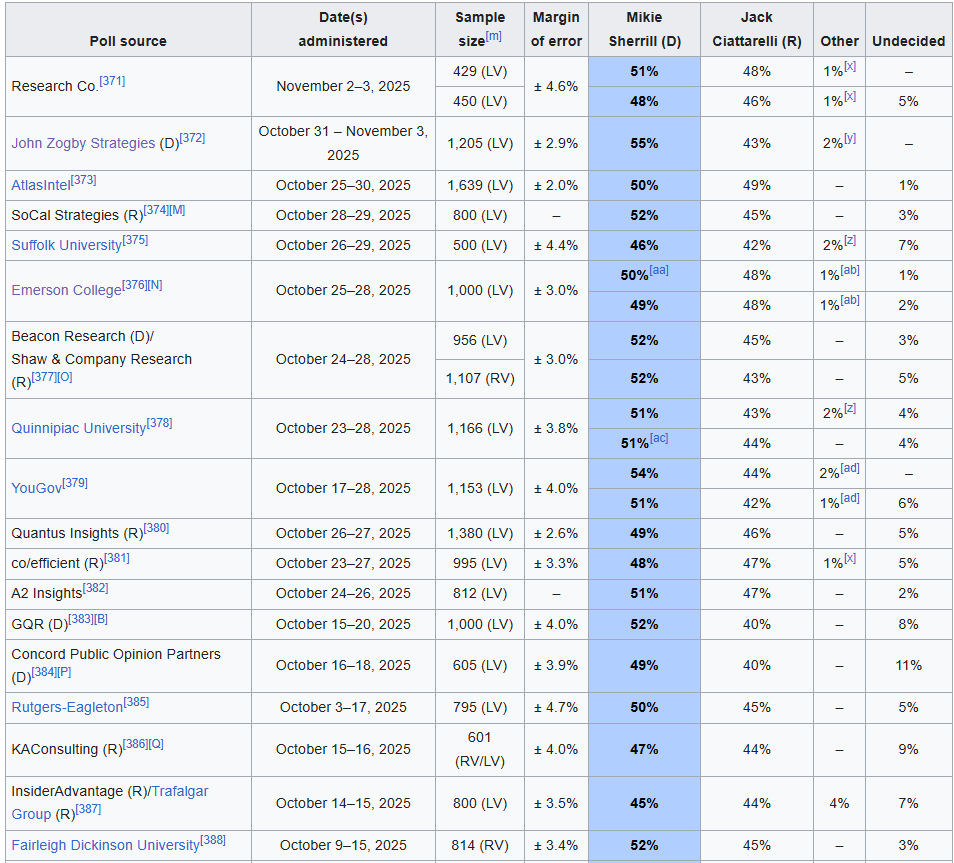Select the 55% Sherrill cell for John Zogby
The image size is (954, 863).
click(644, 144)
